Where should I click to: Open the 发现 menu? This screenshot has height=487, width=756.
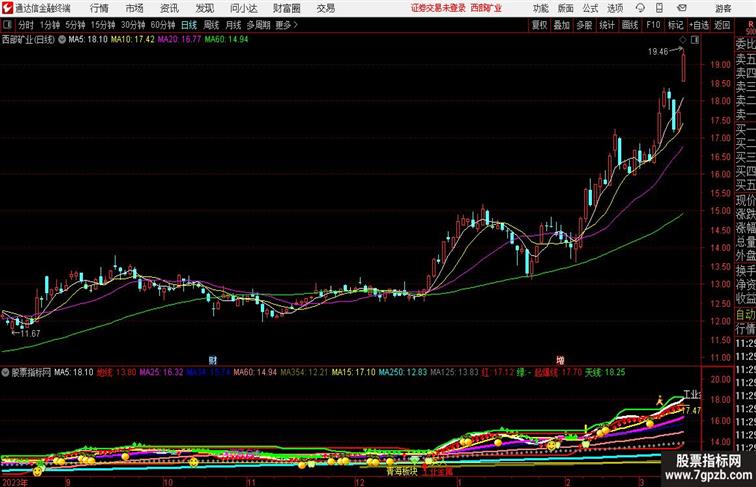click(204, 8)
